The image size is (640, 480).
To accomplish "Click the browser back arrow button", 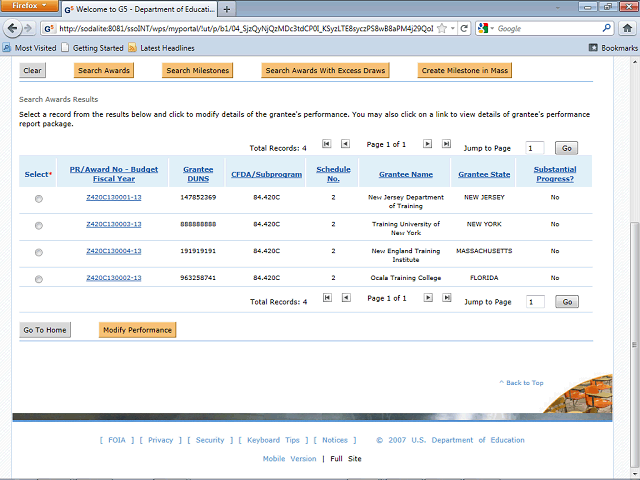I will point(12,29).
